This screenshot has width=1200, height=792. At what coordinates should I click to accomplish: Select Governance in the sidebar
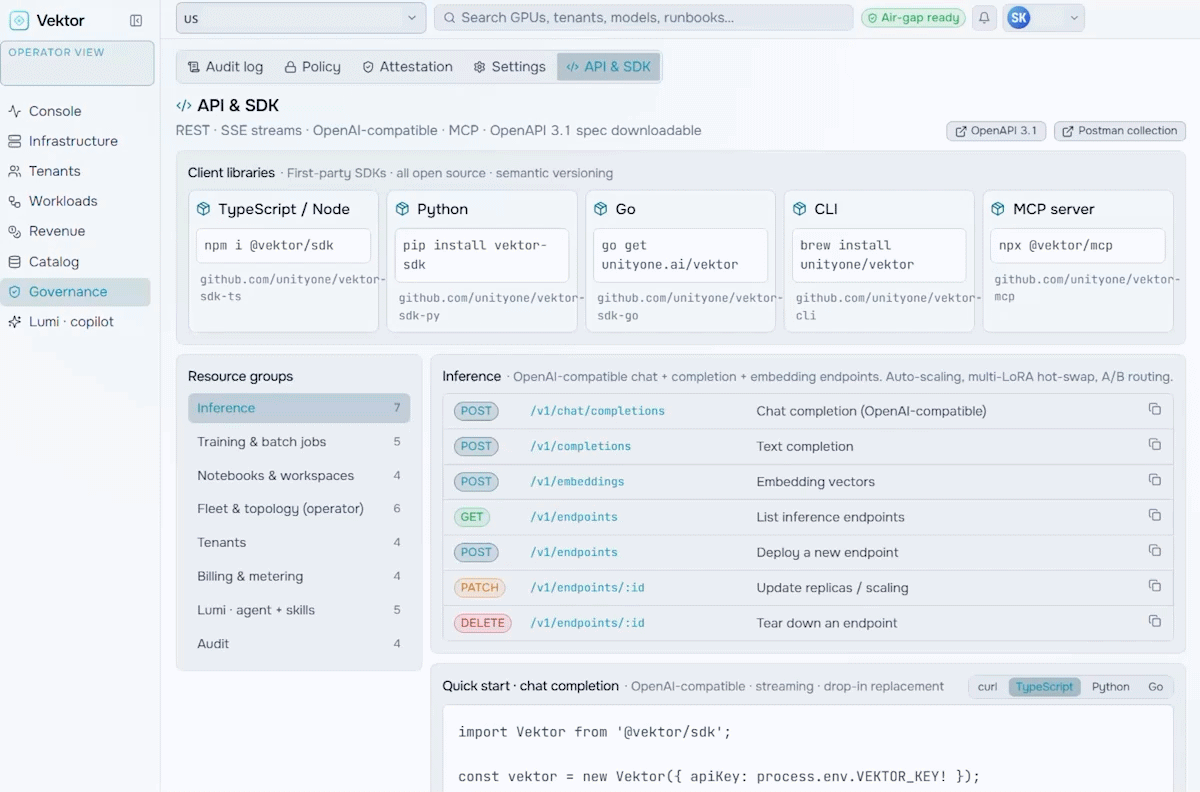[75, 292]
